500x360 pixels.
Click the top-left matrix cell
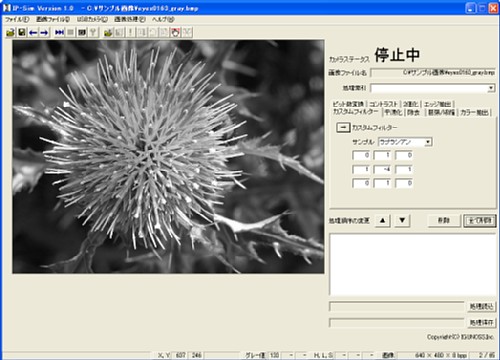pyautogui.click(x=361, y=155)
